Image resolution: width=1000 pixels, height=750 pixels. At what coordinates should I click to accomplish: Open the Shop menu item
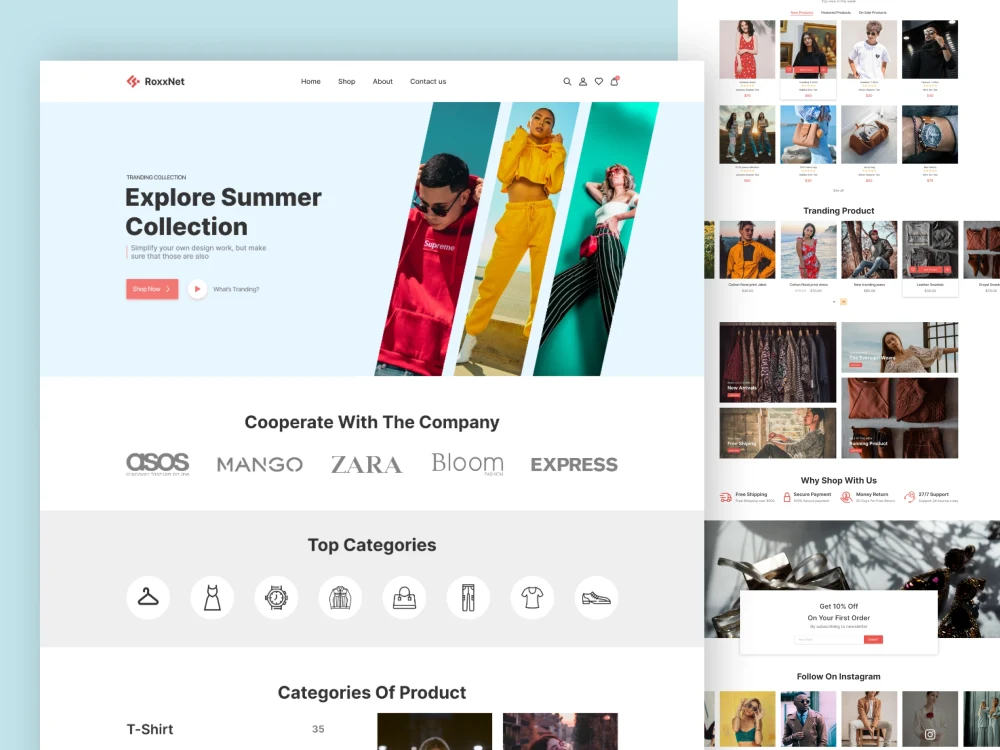346,82
